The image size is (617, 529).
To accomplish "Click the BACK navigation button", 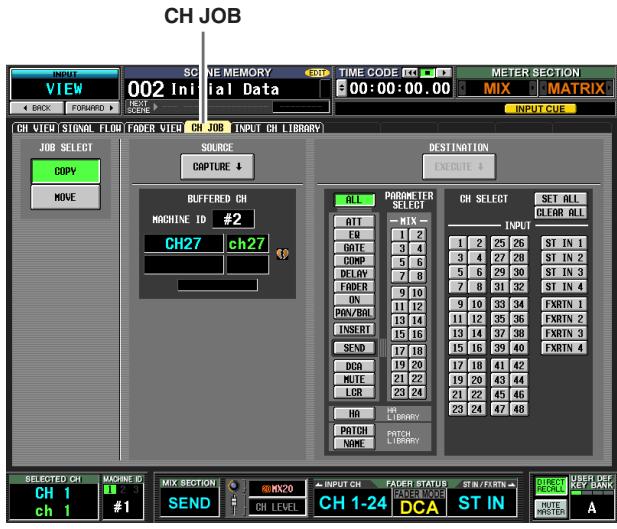I will 37,108.
